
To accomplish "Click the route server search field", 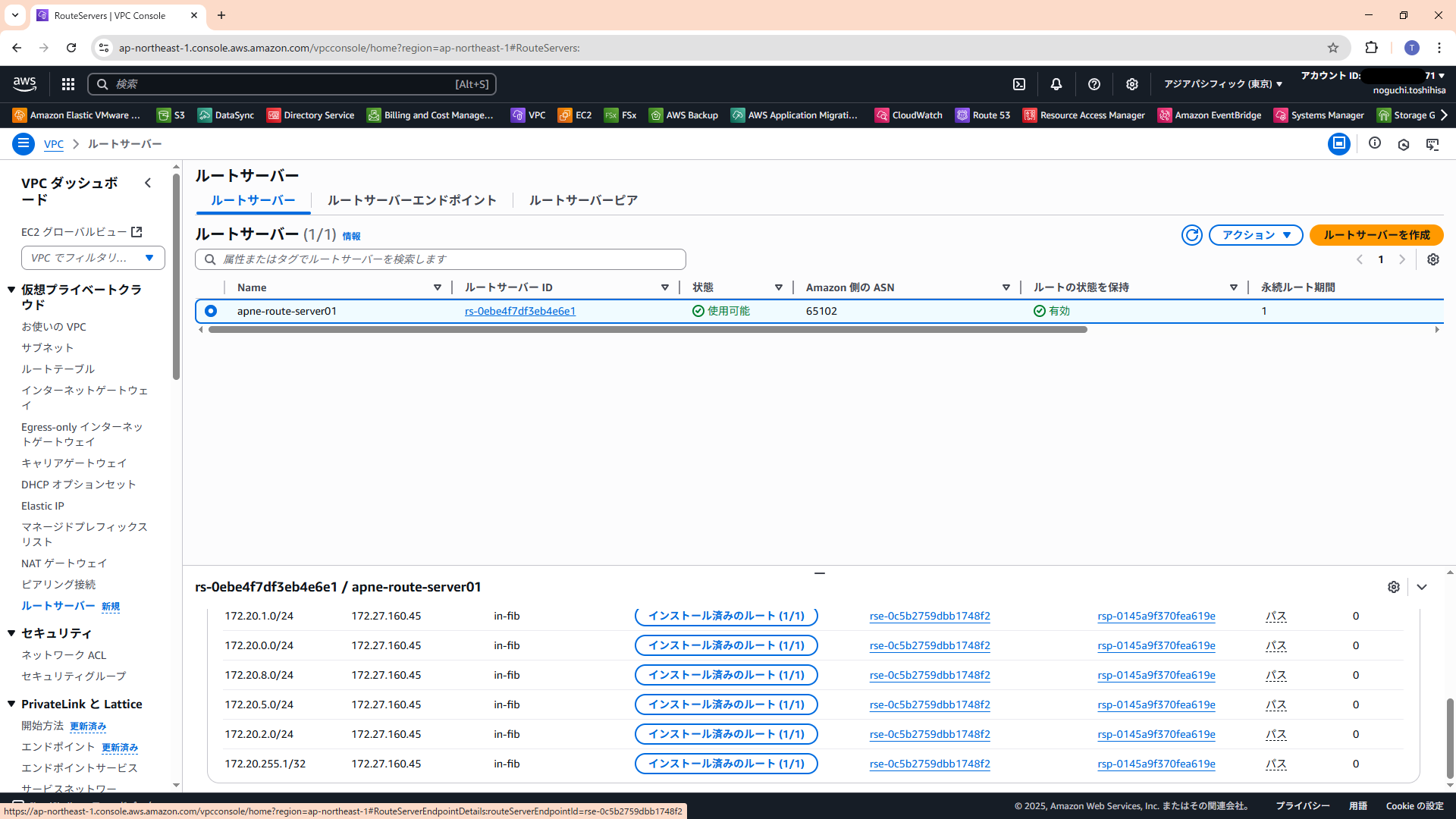I will pyautogui.click(x=440, y=259).
